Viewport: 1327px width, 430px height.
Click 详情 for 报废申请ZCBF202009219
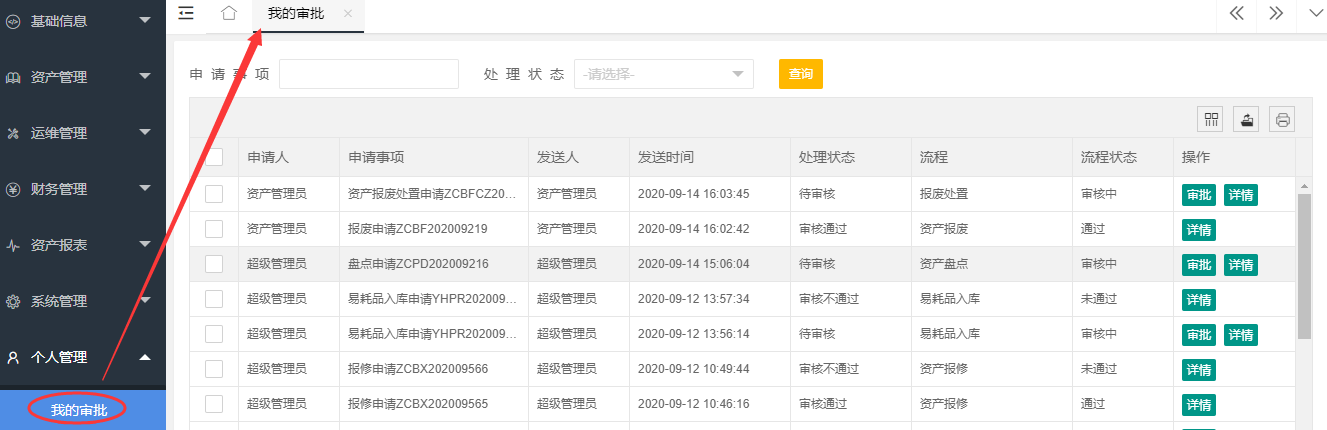coord(1199,230)
